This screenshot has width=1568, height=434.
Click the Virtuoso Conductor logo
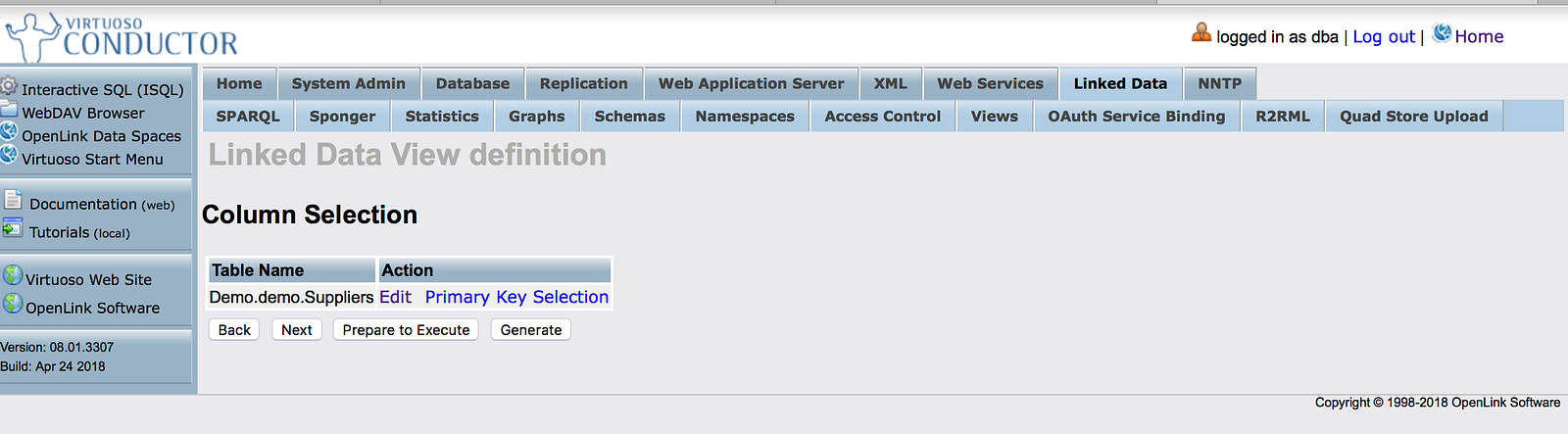[122, 37]
